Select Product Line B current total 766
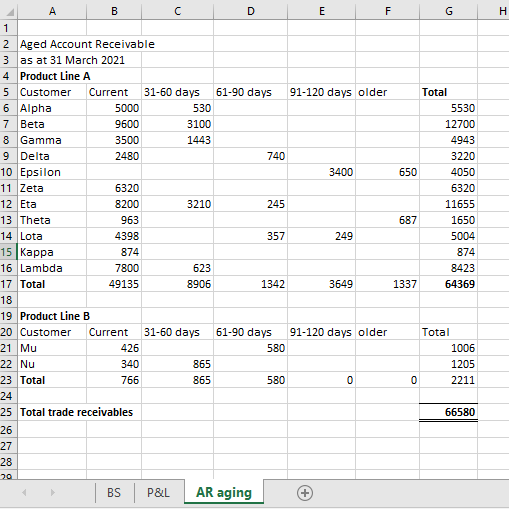The image size is (509, 509). coord(114,380)
